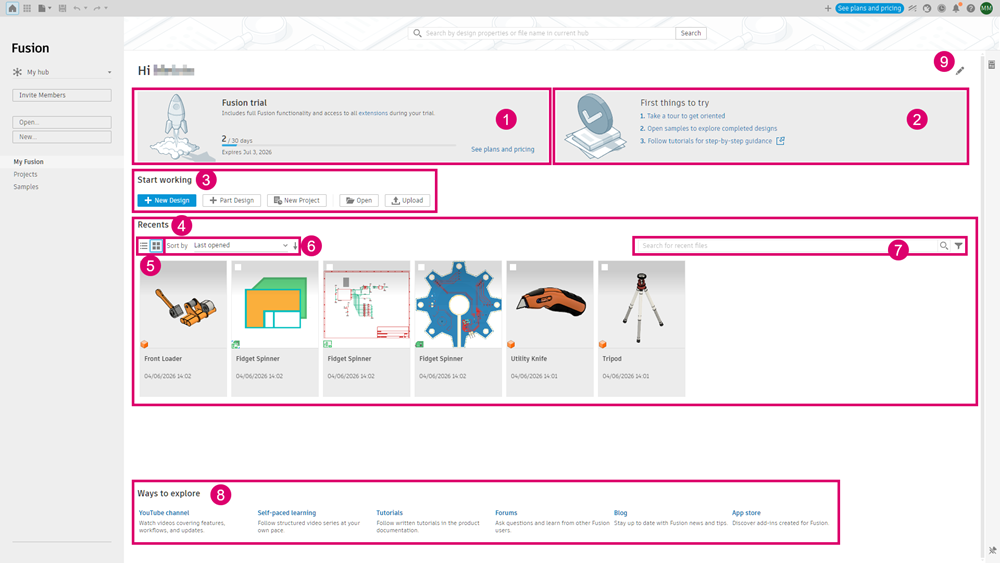
Task: Switch Recents to list view icon
Action: click(x=143, y=245)
